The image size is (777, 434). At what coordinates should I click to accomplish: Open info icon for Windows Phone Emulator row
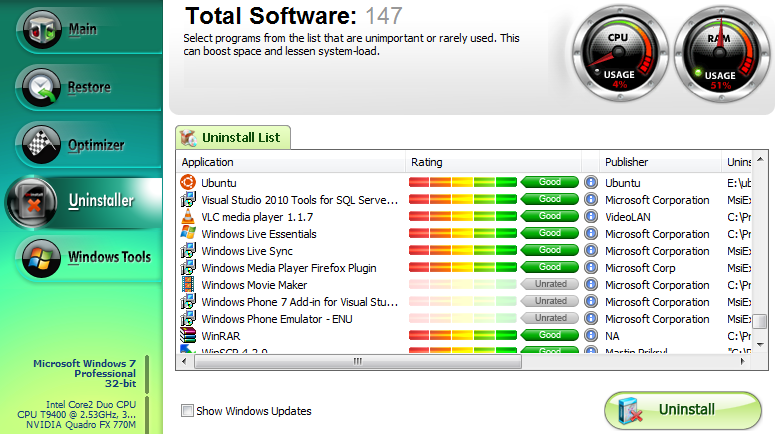(x=591, y=319)
